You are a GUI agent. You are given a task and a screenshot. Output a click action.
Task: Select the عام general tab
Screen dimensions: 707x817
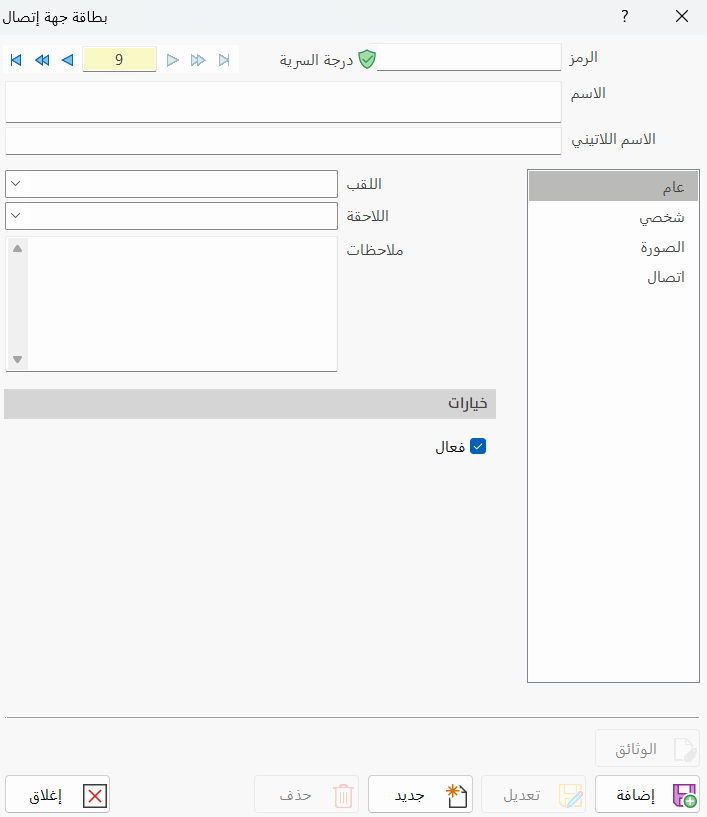coord(613,187)
